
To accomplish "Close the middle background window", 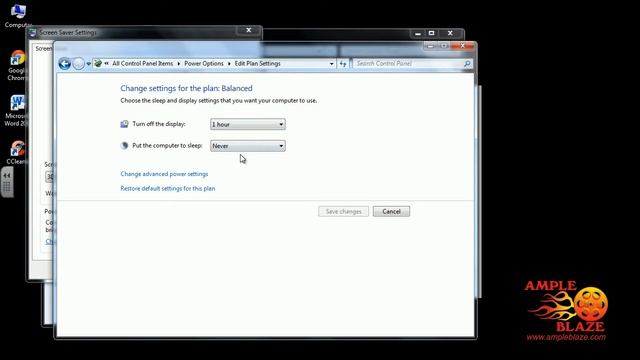I will [x=450, y=33].
